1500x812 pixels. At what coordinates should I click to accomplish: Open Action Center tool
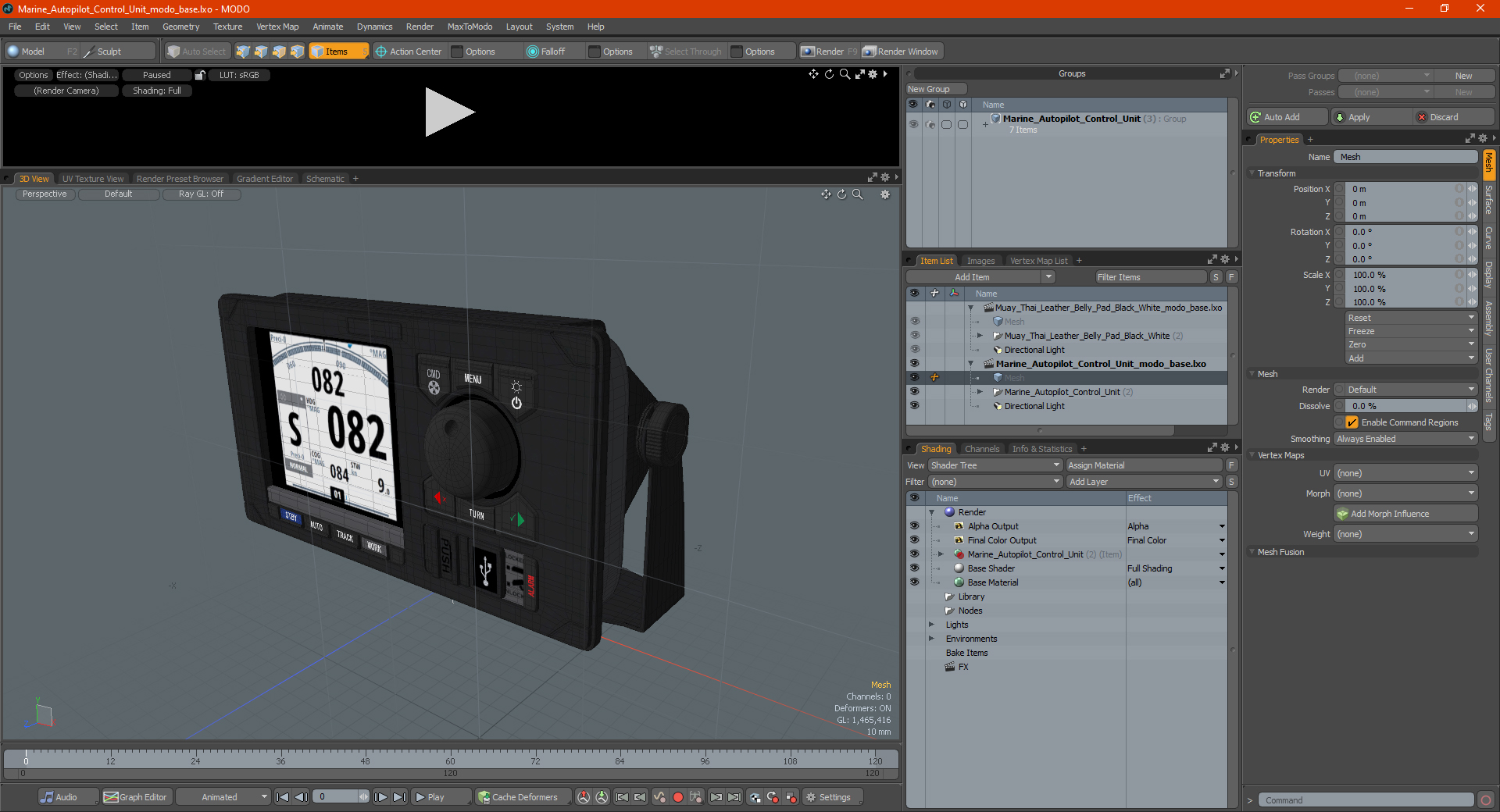click(x=409, y=52)
